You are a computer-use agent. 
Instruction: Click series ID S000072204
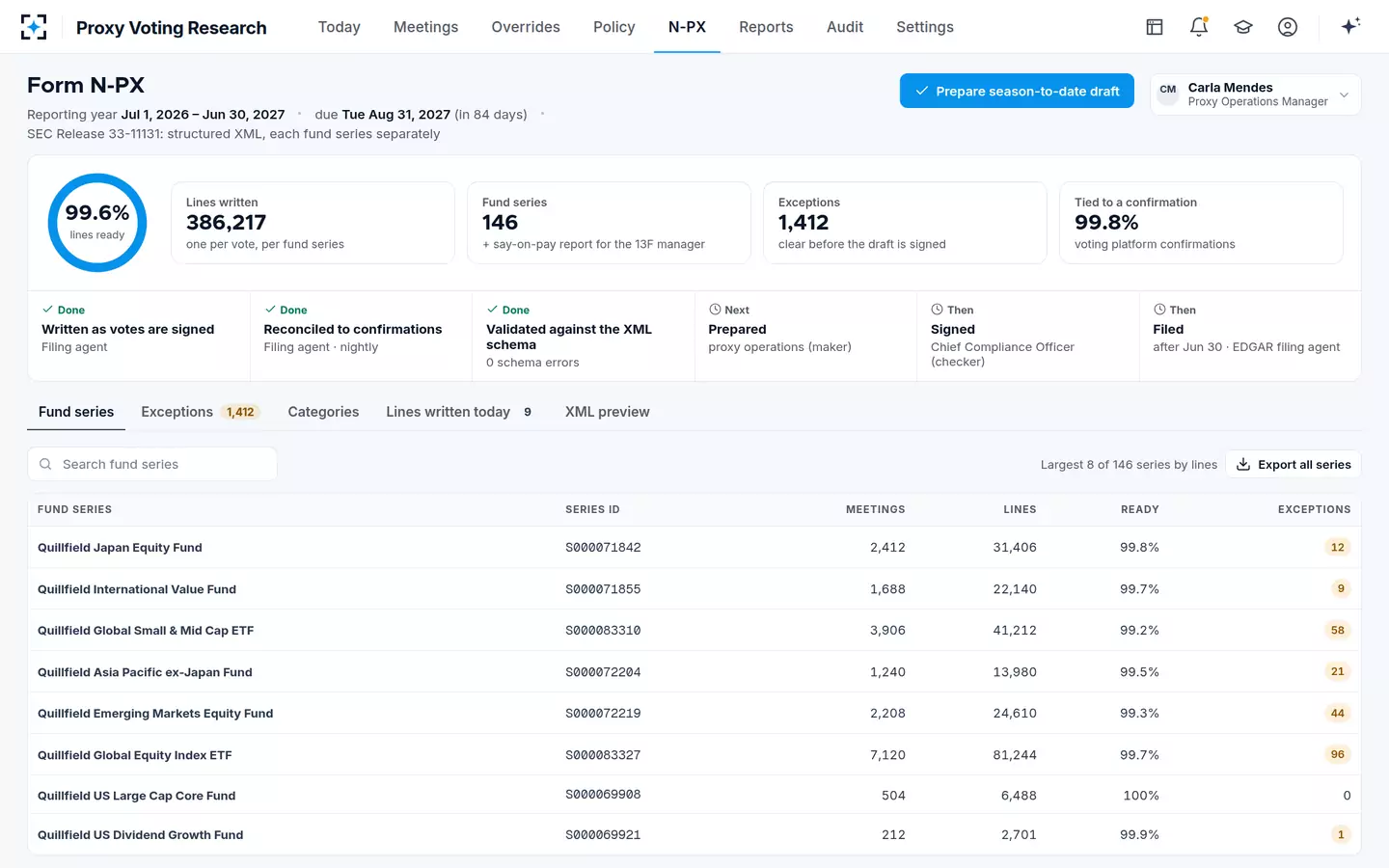click(603, 672)
